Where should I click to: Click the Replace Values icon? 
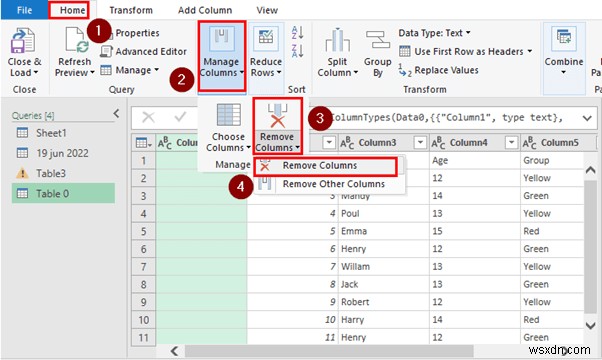click(x=405, y=70)
